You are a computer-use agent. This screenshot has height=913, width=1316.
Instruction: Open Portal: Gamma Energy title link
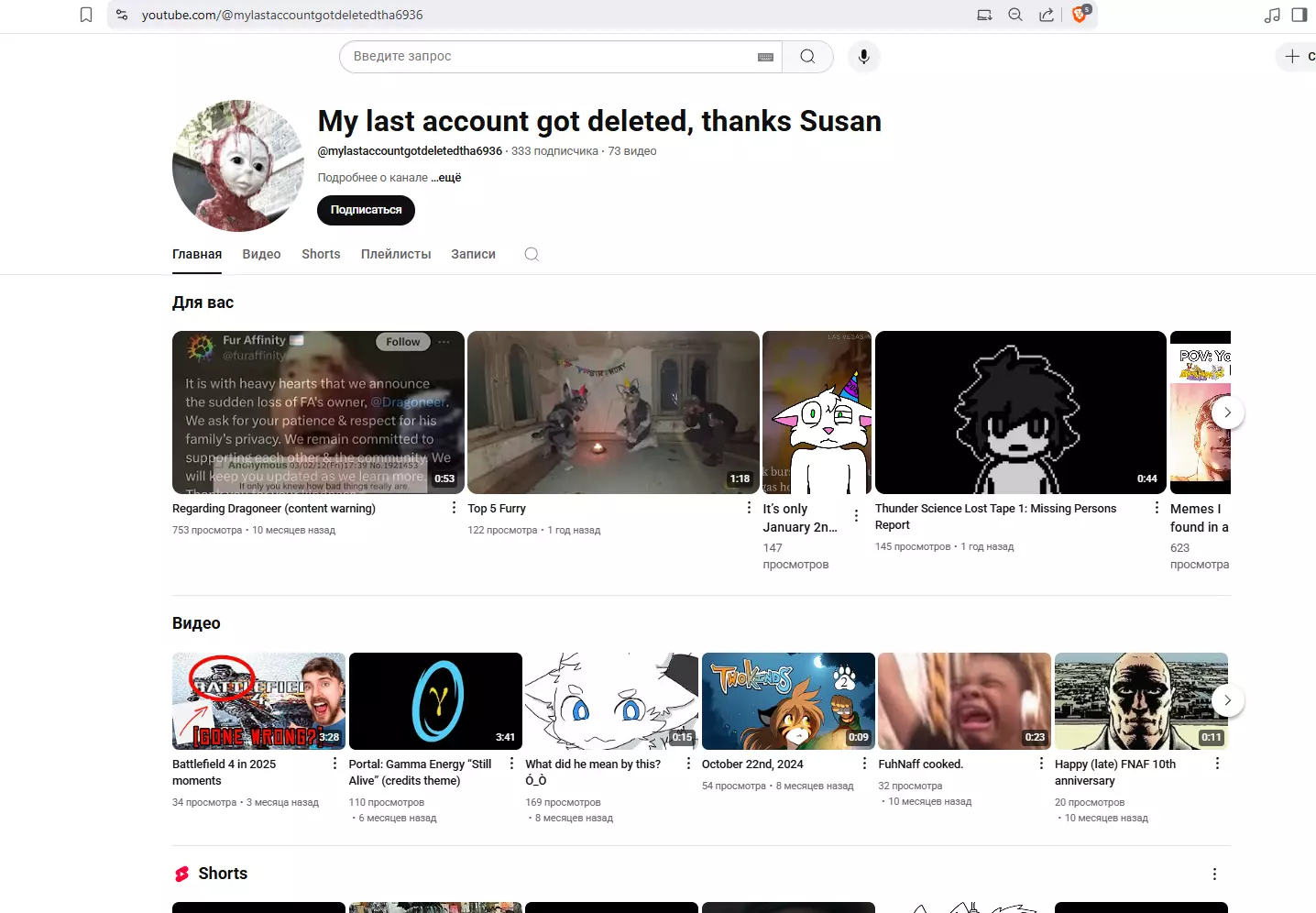(x=421, y=773)
